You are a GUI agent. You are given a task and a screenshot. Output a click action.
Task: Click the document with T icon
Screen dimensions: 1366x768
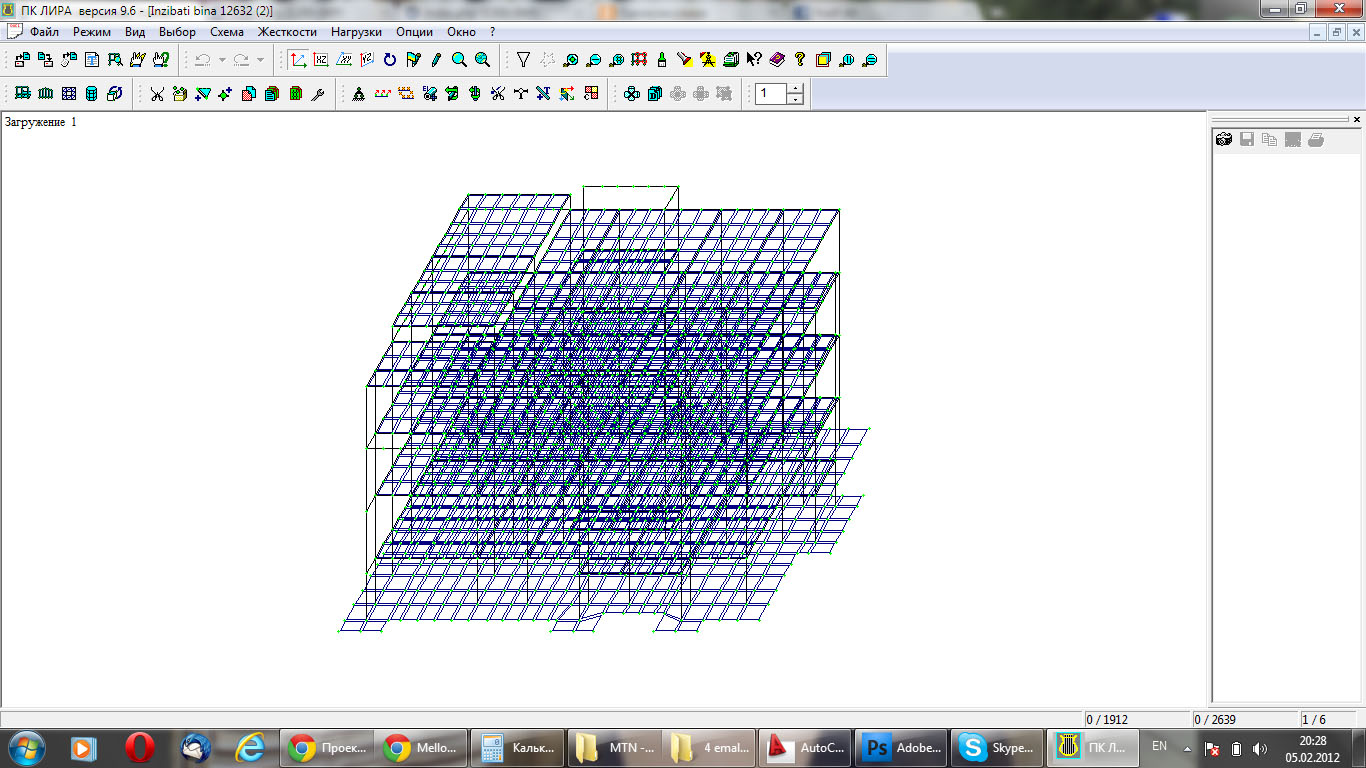(91, 60)
